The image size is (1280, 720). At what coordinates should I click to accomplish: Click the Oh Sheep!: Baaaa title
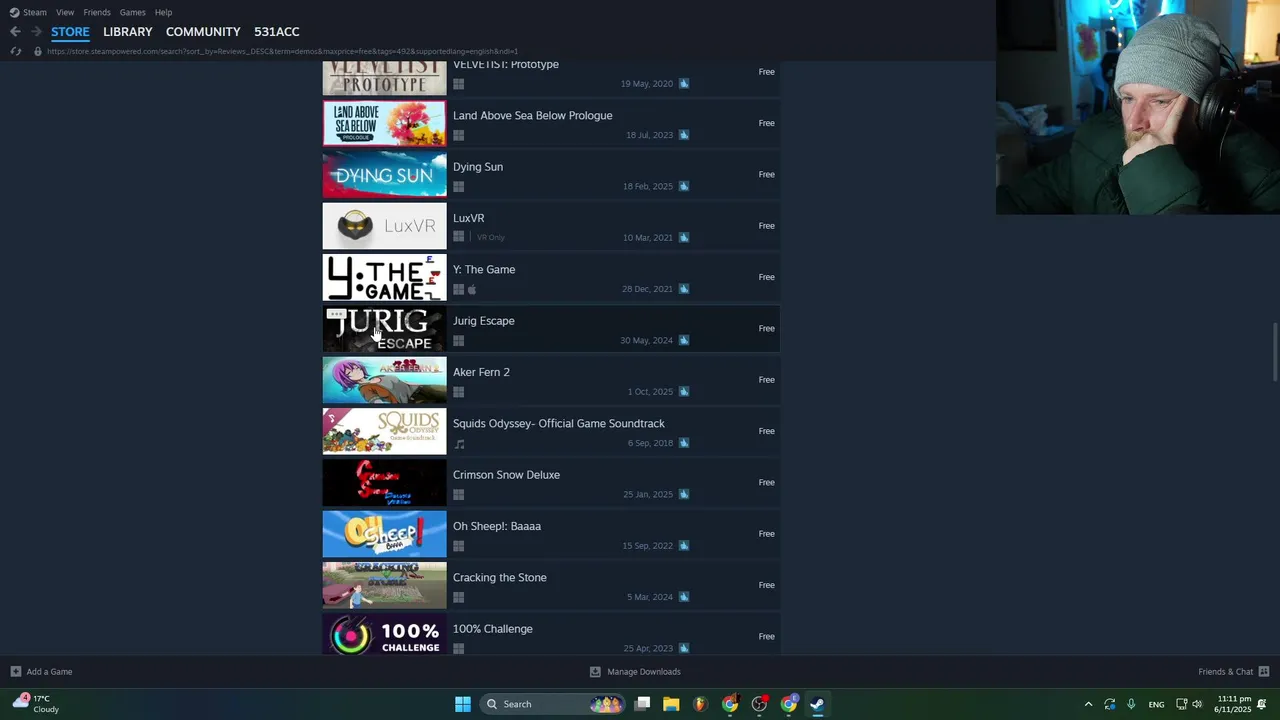click(x=497, y=526)
